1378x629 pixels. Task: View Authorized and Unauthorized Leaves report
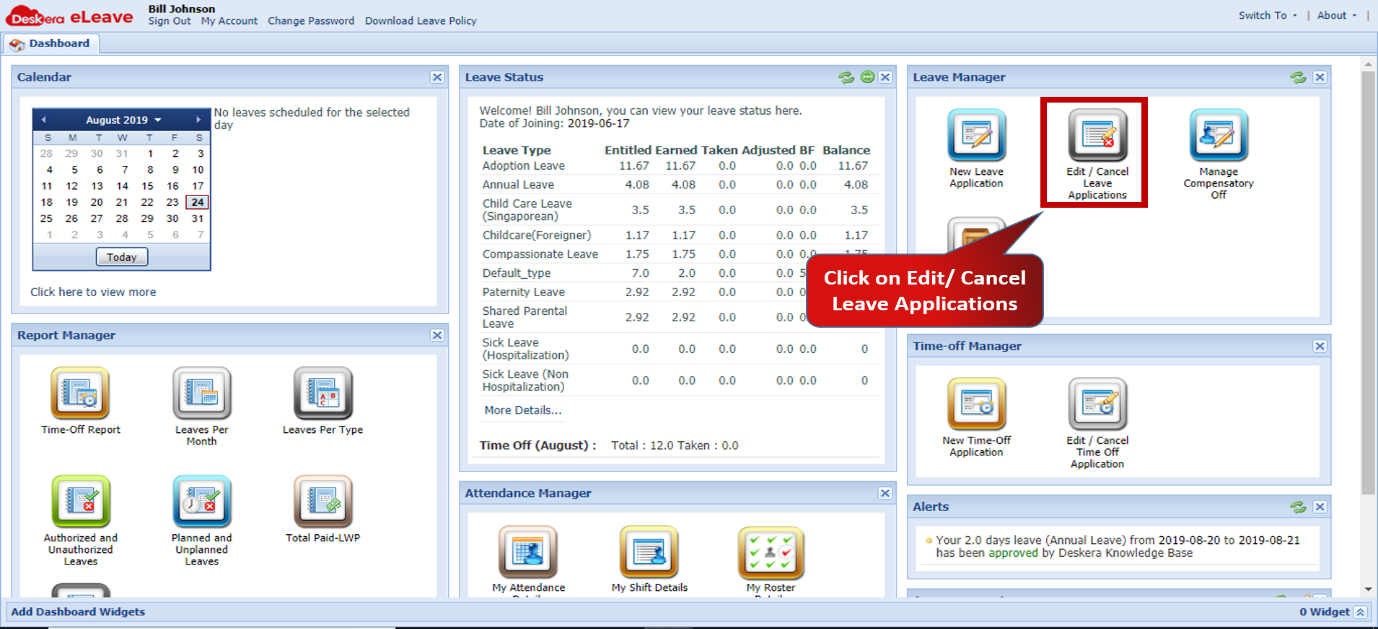80,500
